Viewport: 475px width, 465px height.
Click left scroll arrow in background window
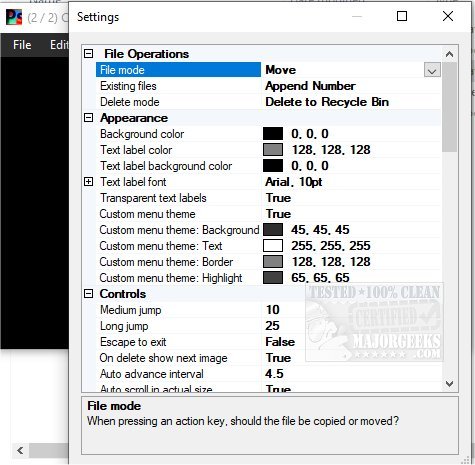[20, 451]
